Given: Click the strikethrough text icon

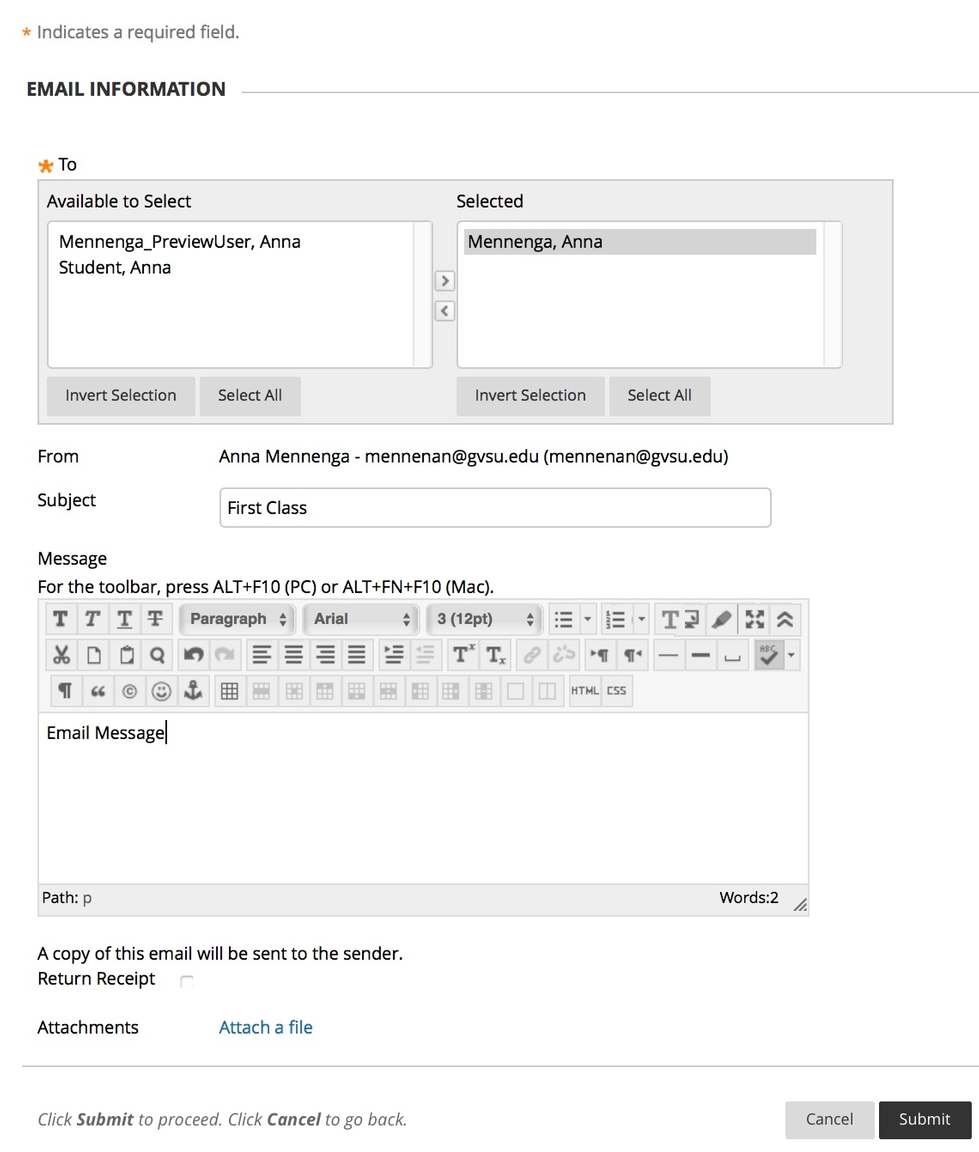Looking at the screenshot, I should click(155, 619).
